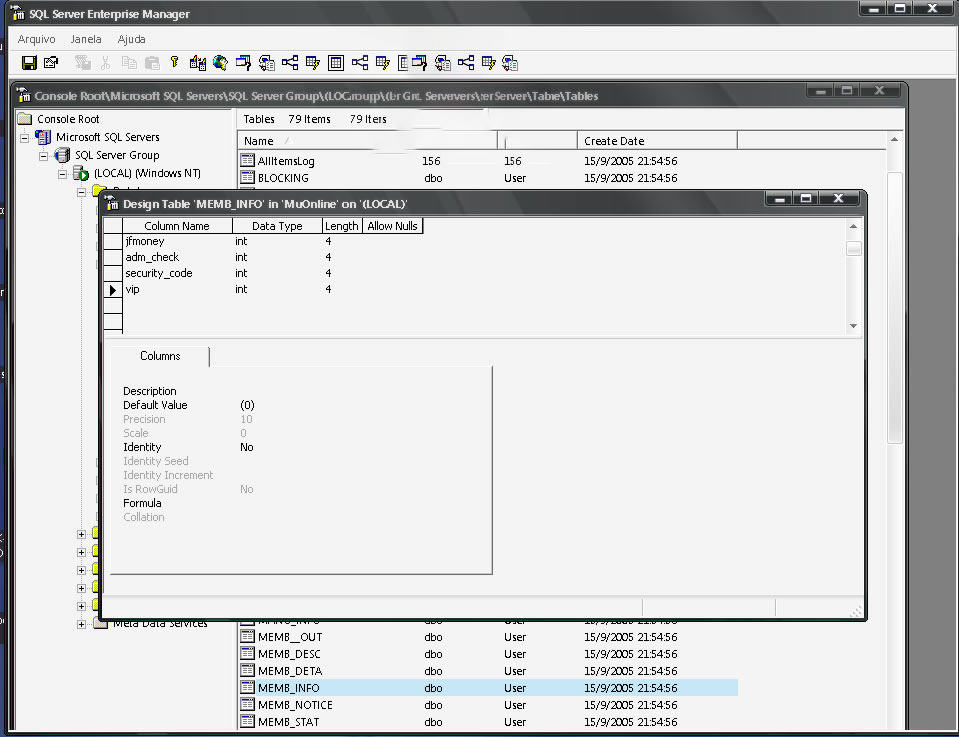959x737 pixels.
Task: Select the MEMB_NOTICE table row
Action: click(295, 705)
